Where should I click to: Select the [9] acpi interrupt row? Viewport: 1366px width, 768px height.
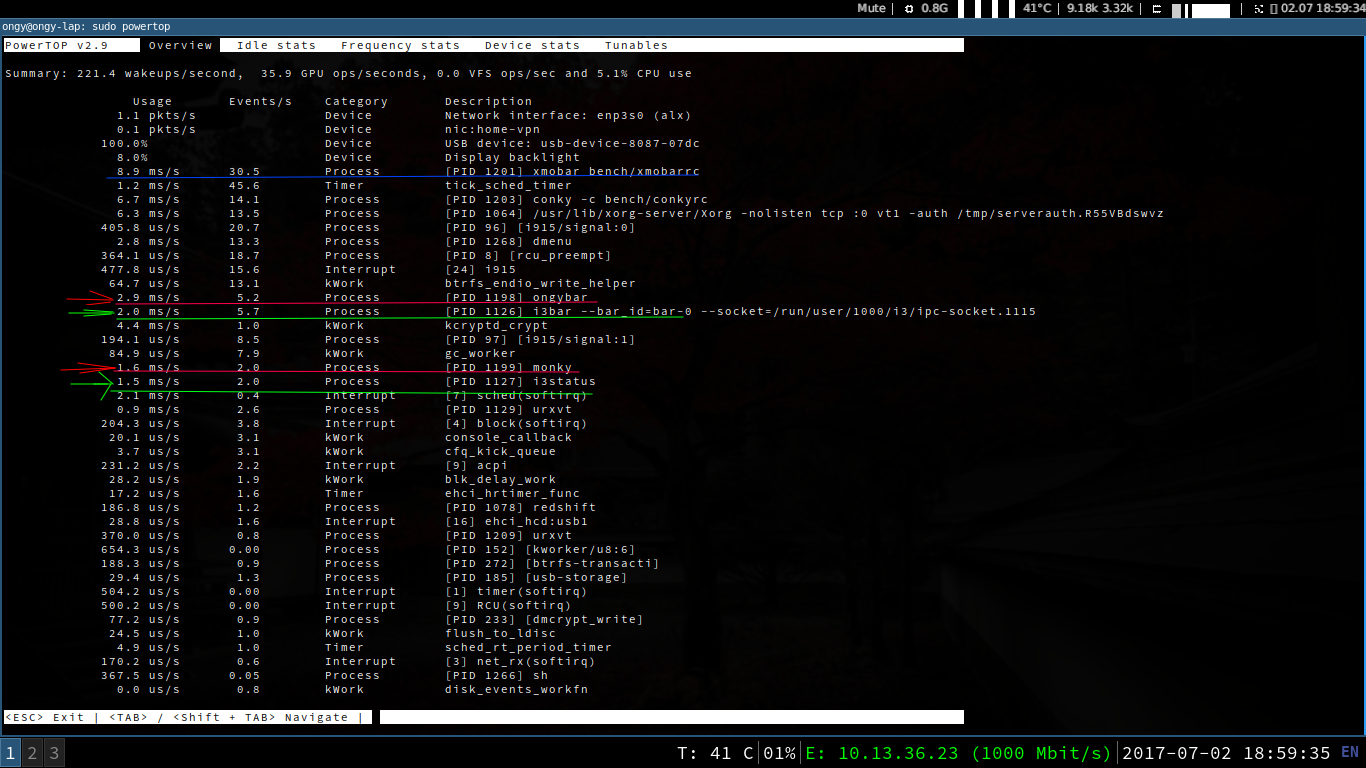point(304,465)
